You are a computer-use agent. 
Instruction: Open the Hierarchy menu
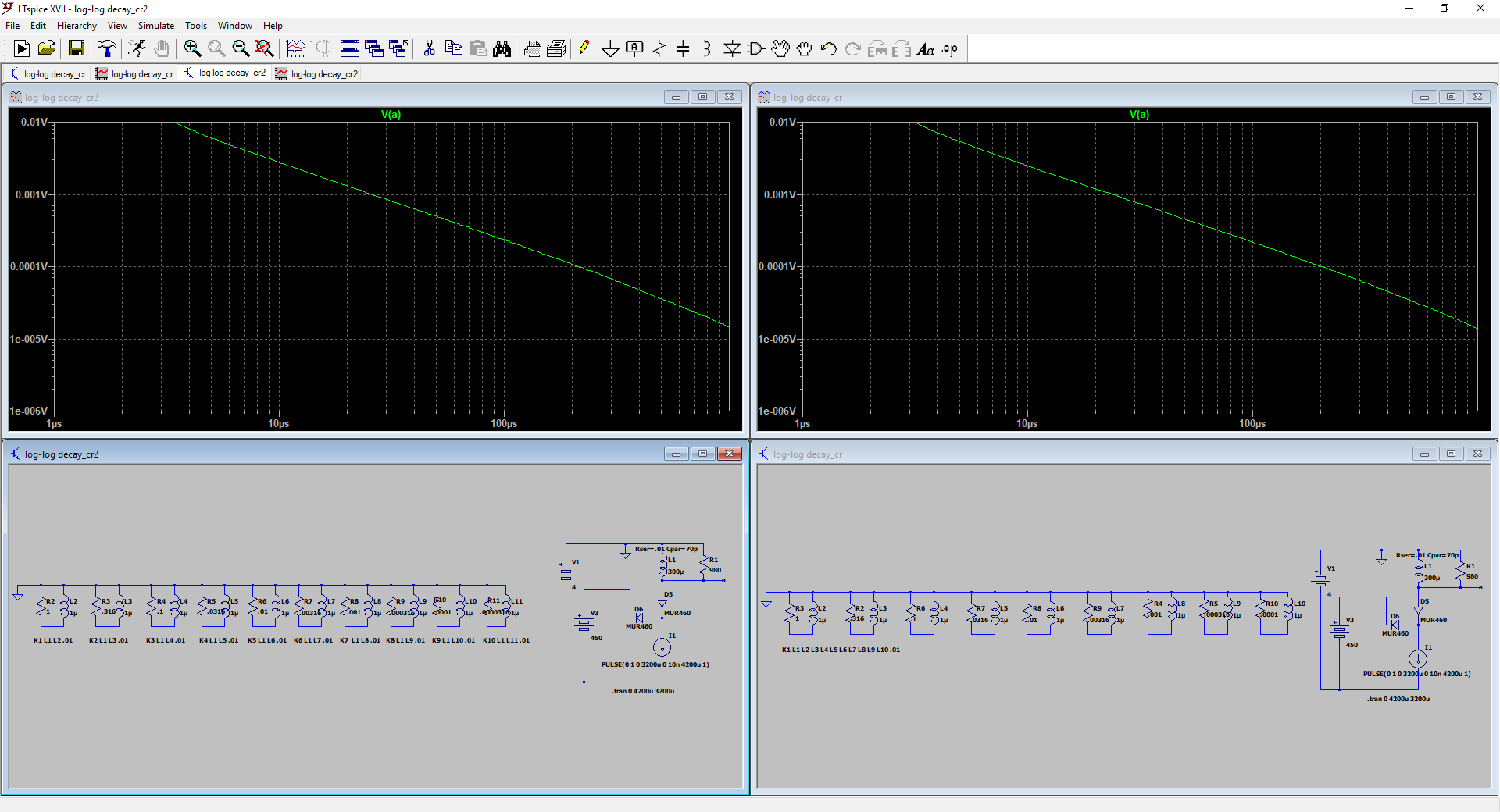(x=77, y=26)
